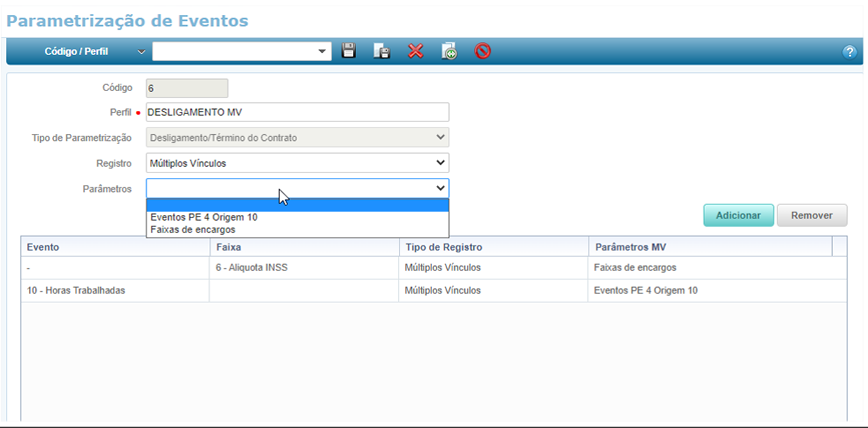Click the Save floppy disk icon

(349, 51)
